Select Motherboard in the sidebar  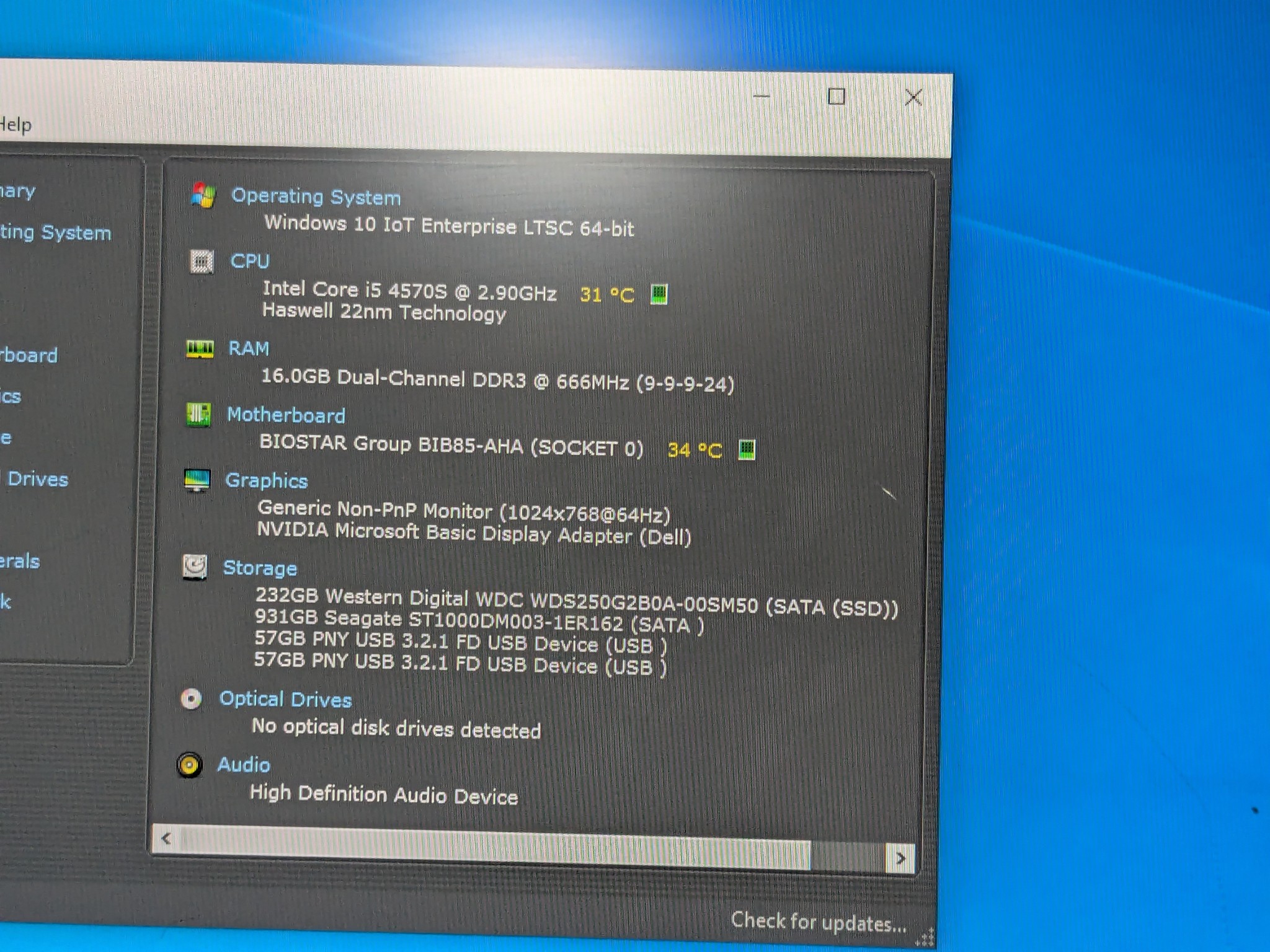pyautogui.click(x=29, y=355)
